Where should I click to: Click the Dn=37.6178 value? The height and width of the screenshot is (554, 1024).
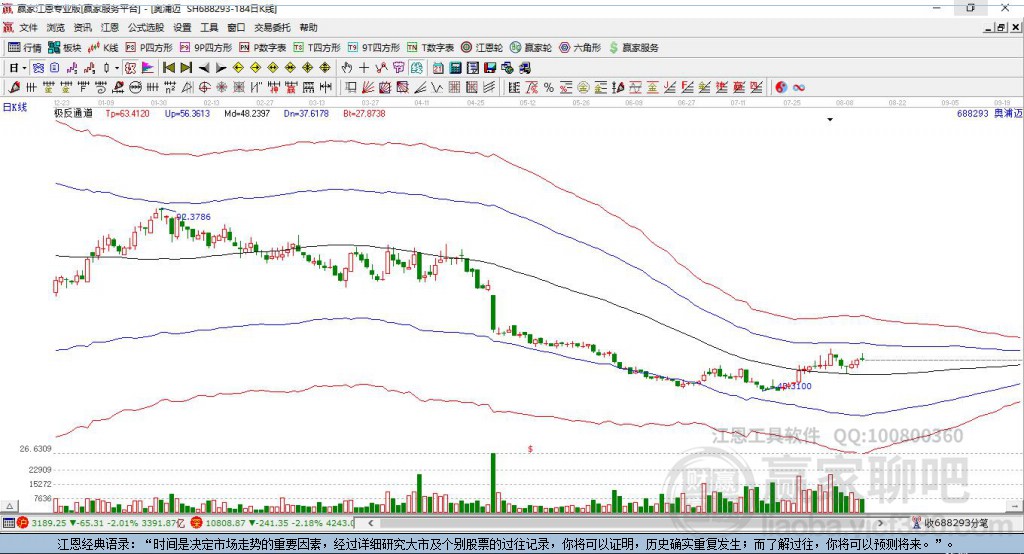point(306,114)
